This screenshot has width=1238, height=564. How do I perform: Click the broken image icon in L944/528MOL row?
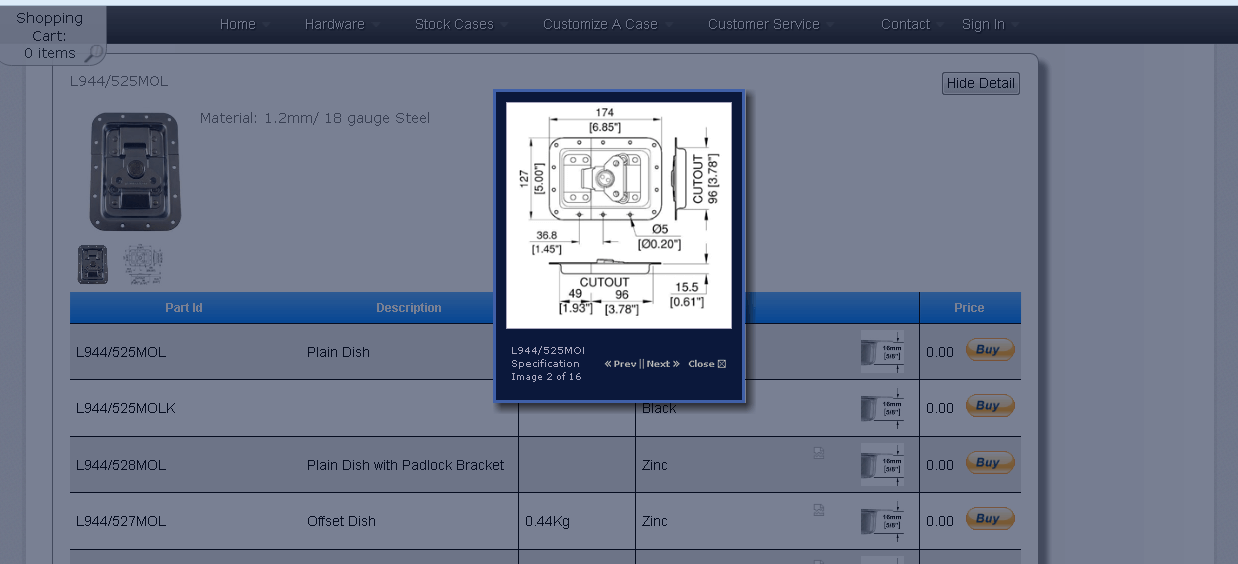819,454
